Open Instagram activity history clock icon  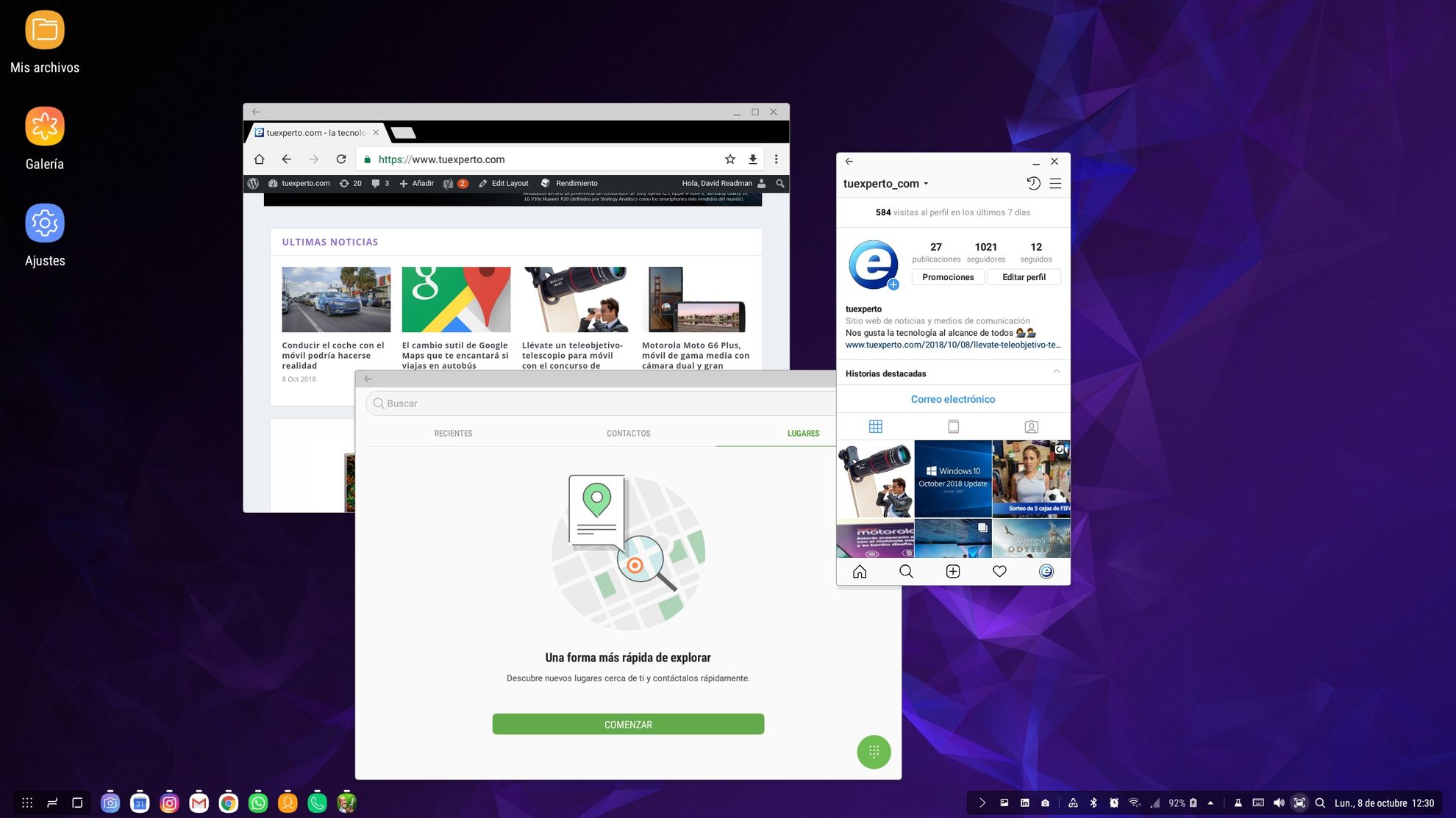point(1033,184)
